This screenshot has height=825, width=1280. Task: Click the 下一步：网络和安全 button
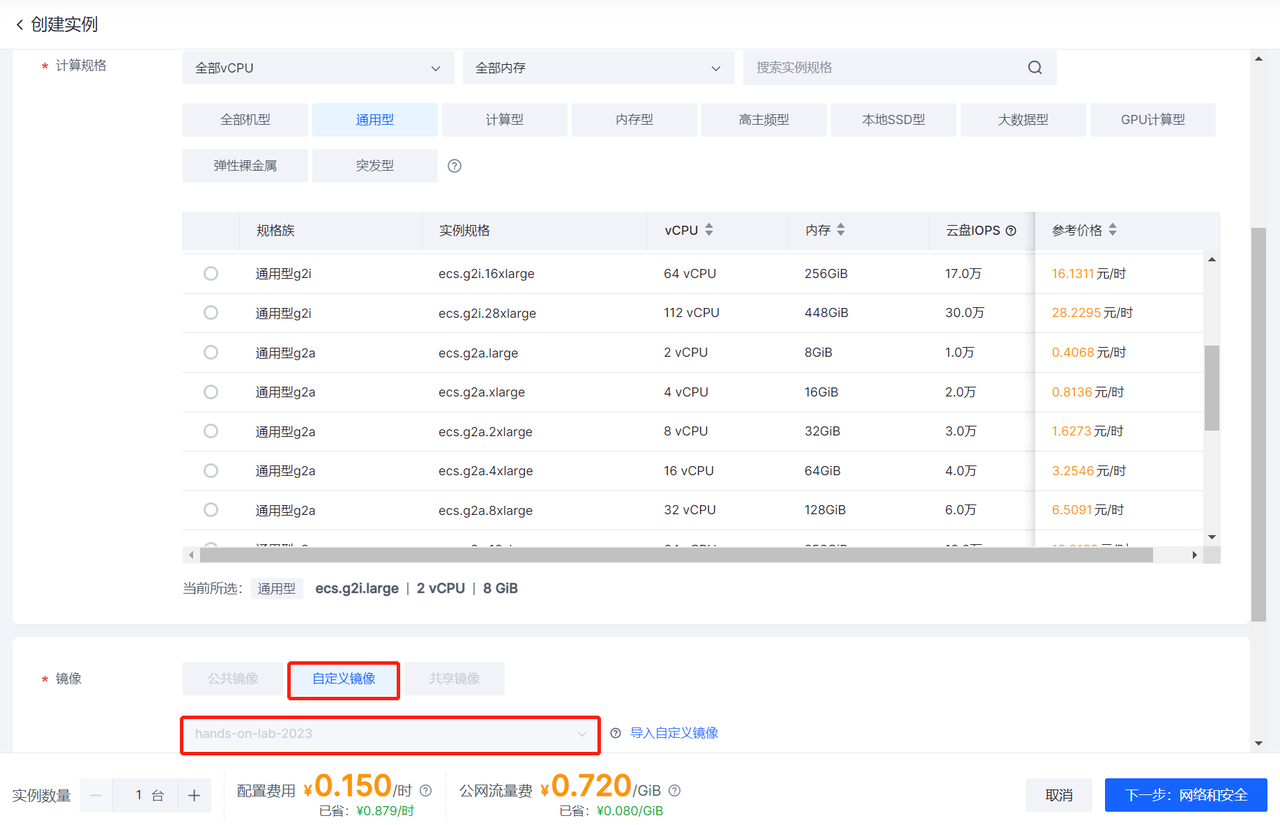[1185, 795]
